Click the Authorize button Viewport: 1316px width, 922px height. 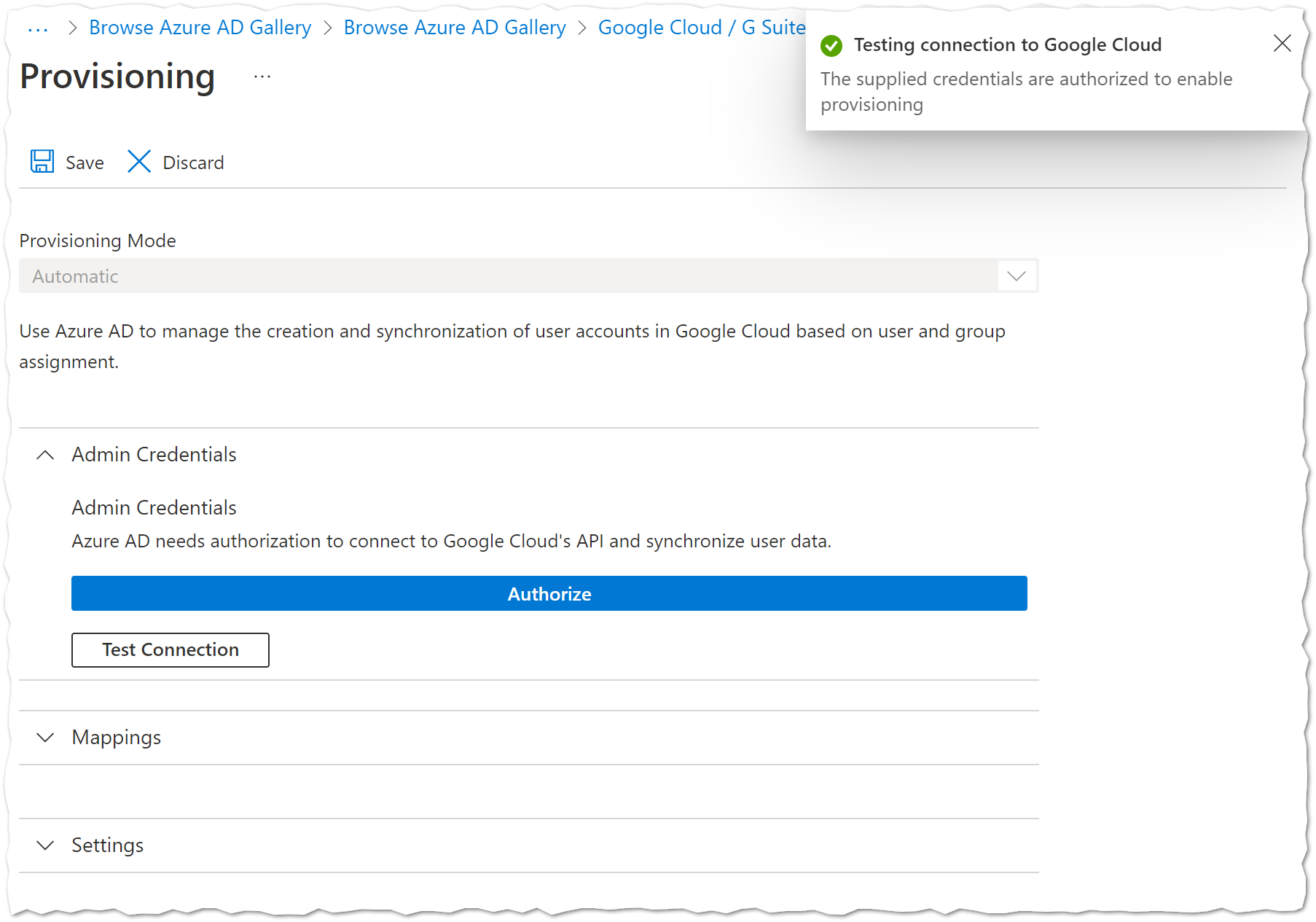point(549,593)
